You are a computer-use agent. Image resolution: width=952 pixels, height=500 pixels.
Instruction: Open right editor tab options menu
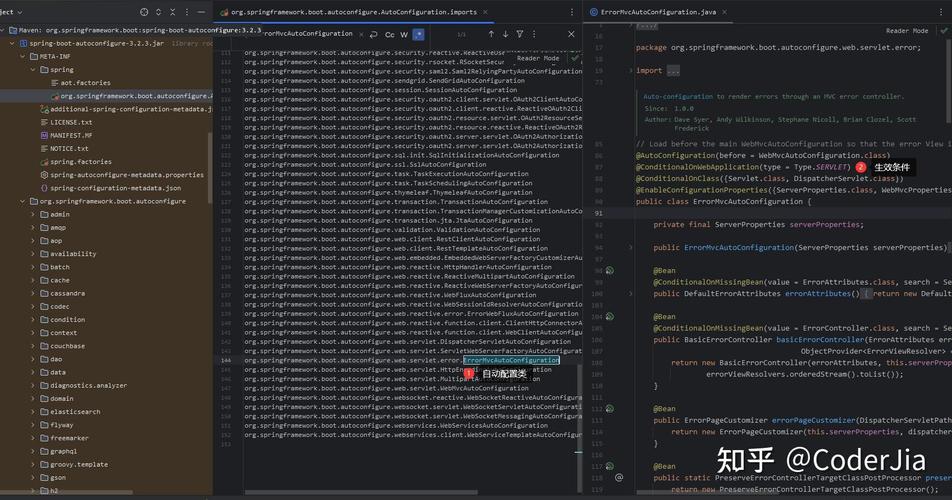(x=941, y=12)
